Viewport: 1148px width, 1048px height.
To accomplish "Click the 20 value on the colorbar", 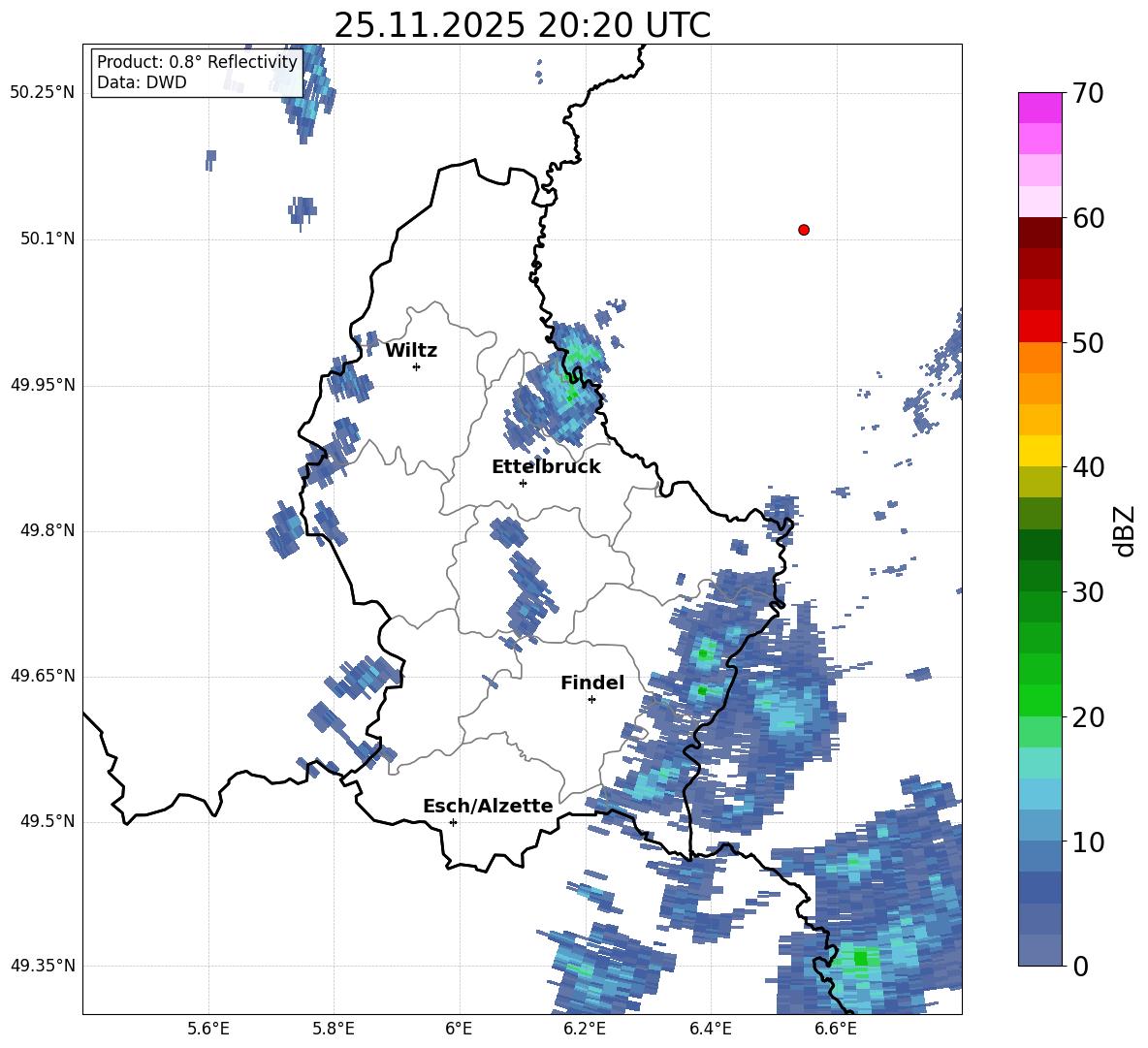I will pyautogui.click(x=1088, y=717).
